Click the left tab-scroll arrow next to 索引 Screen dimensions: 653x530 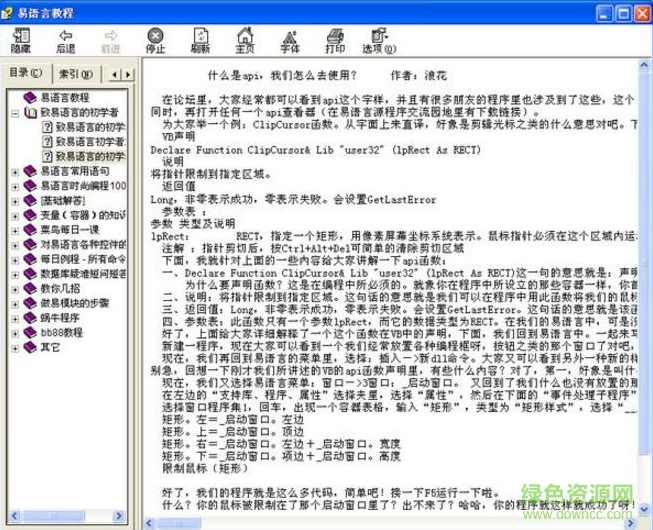click(115, 75)
